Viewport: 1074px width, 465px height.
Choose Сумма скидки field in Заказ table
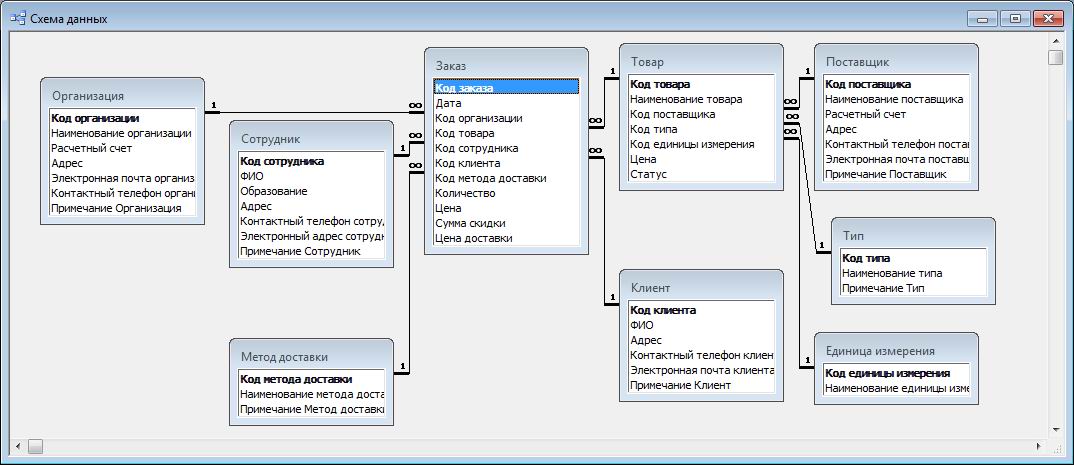point(470,223)
